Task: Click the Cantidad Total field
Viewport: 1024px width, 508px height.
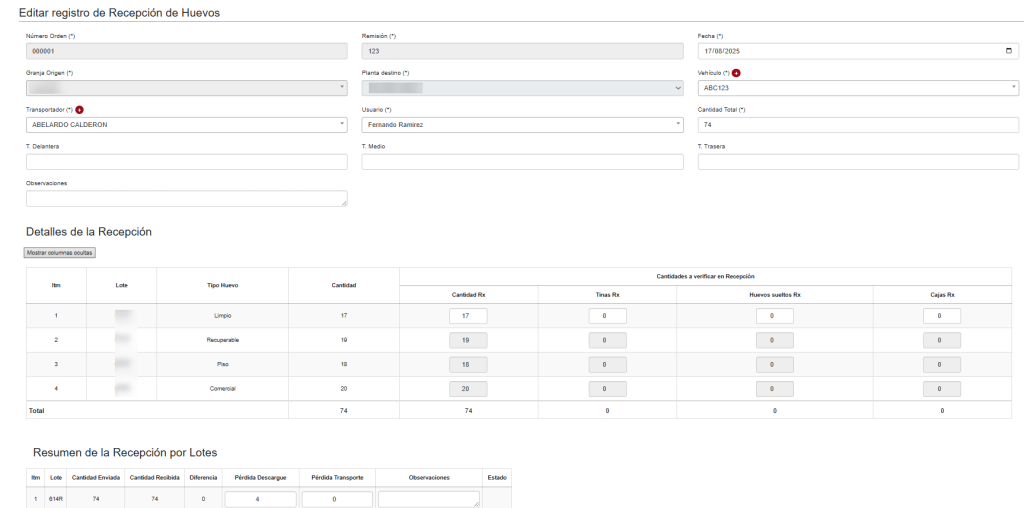Action: [858, 125]
